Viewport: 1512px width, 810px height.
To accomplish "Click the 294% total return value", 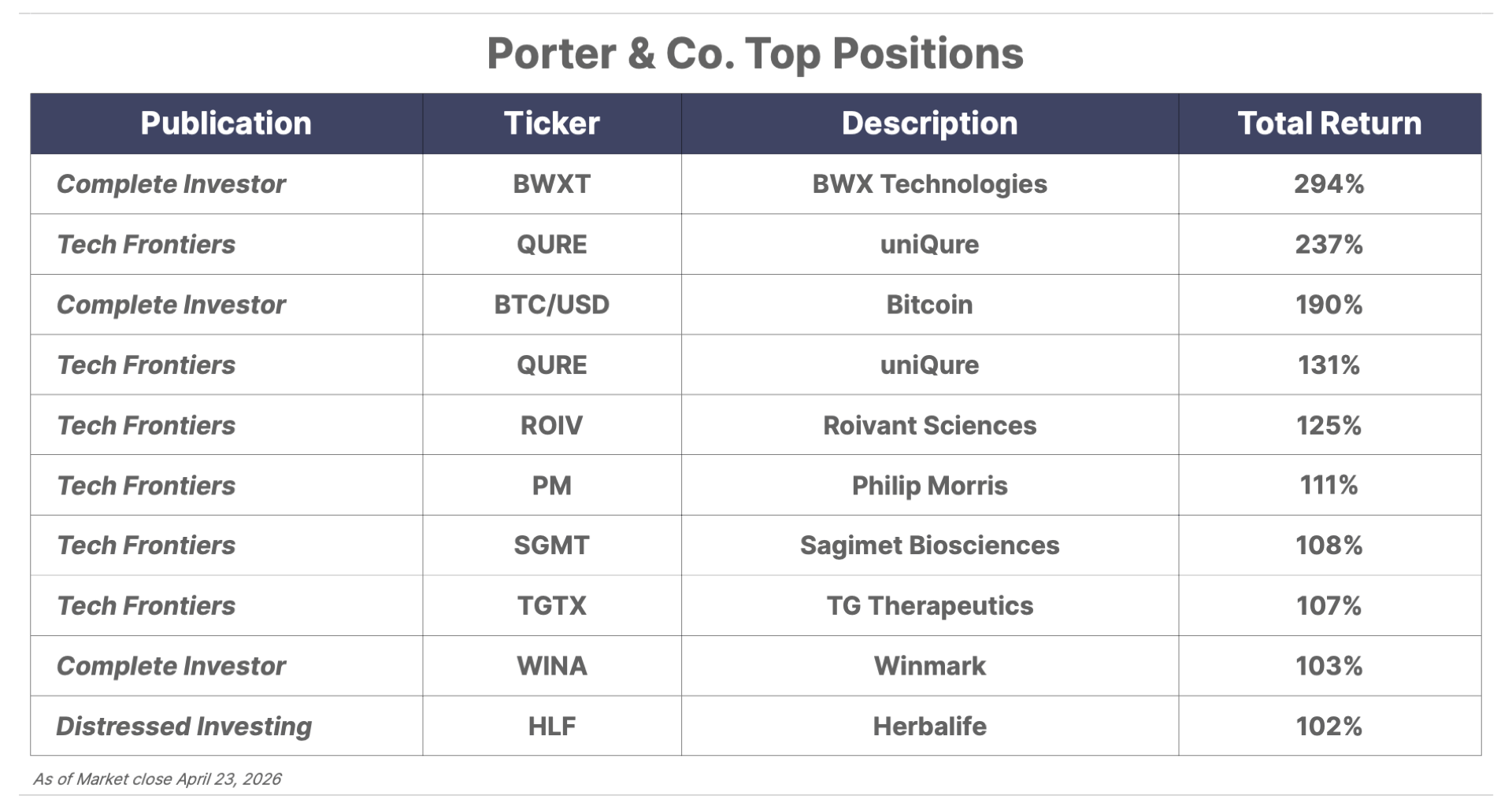I will (x=1329, y=184).
